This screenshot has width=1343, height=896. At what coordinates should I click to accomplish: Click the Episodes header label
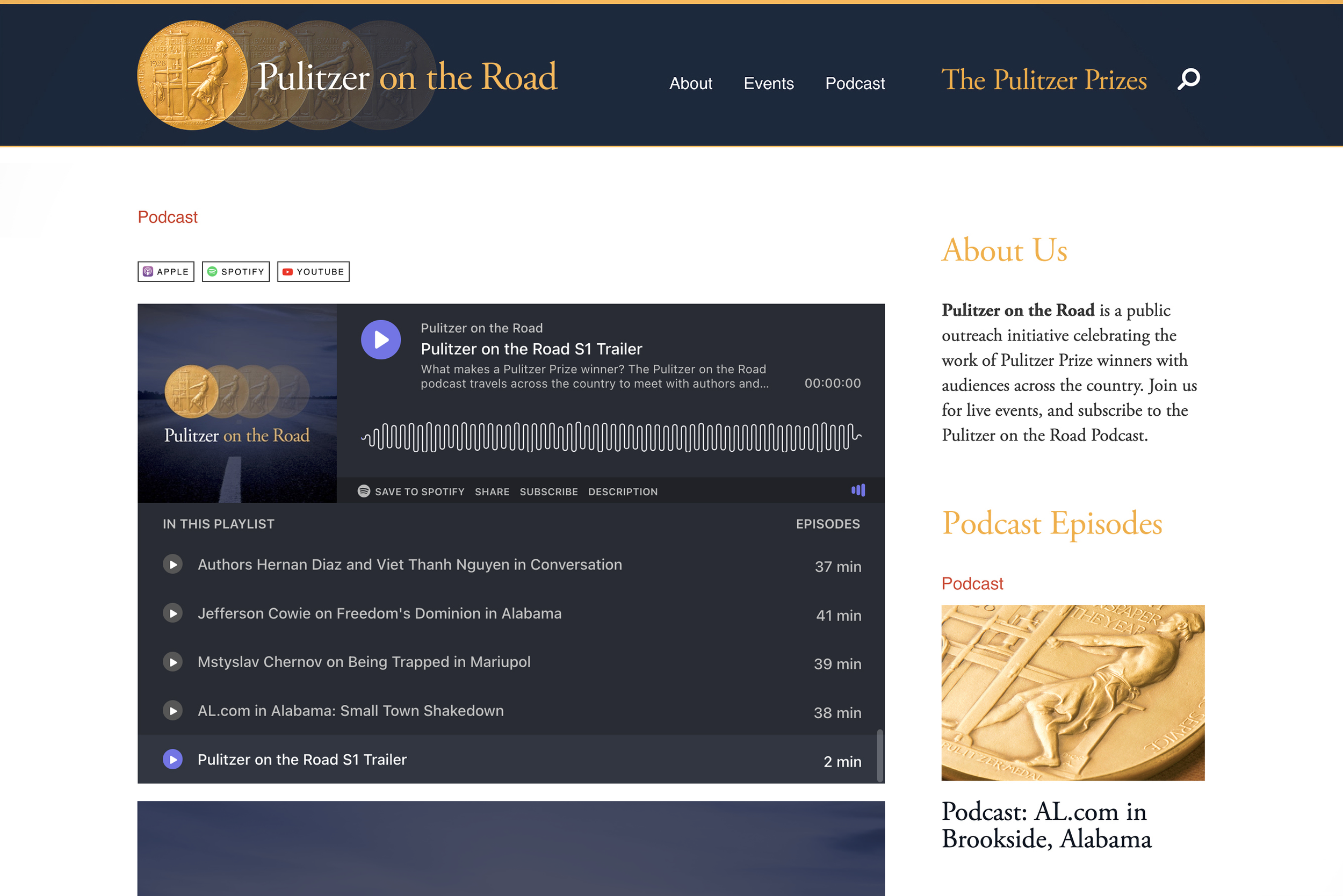[x=827, y=524]
